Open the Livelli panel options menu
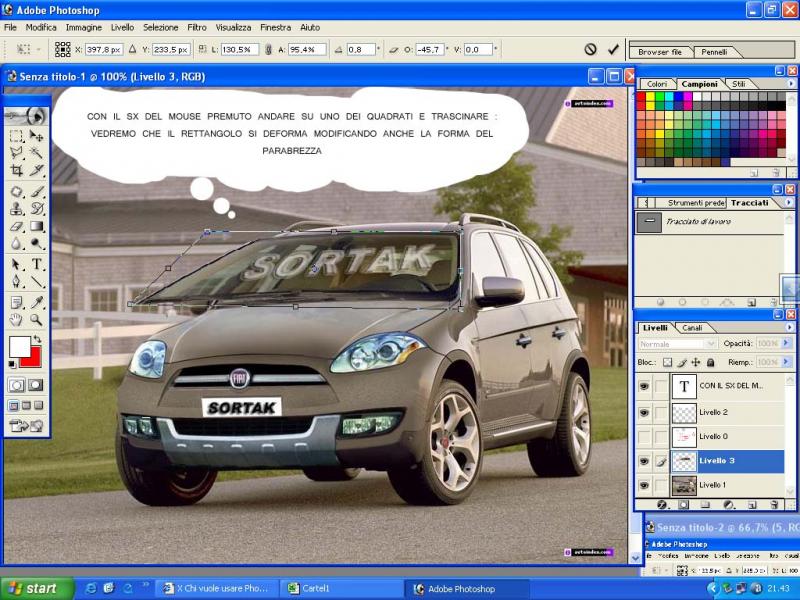The height and width of the screenshot is (600, 800). (790, 328)
